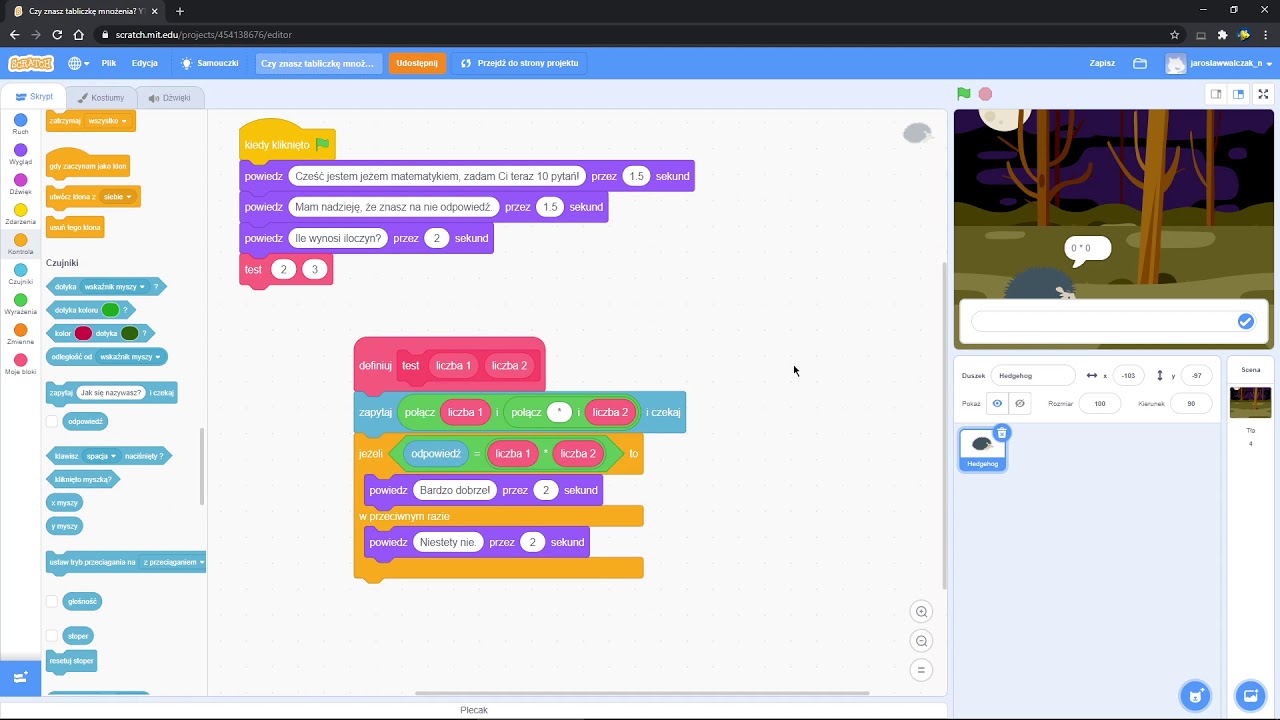The image size is (1280, 720).
Task: Open the z przeciąganiem dropdown
Action: pos(173,562)
